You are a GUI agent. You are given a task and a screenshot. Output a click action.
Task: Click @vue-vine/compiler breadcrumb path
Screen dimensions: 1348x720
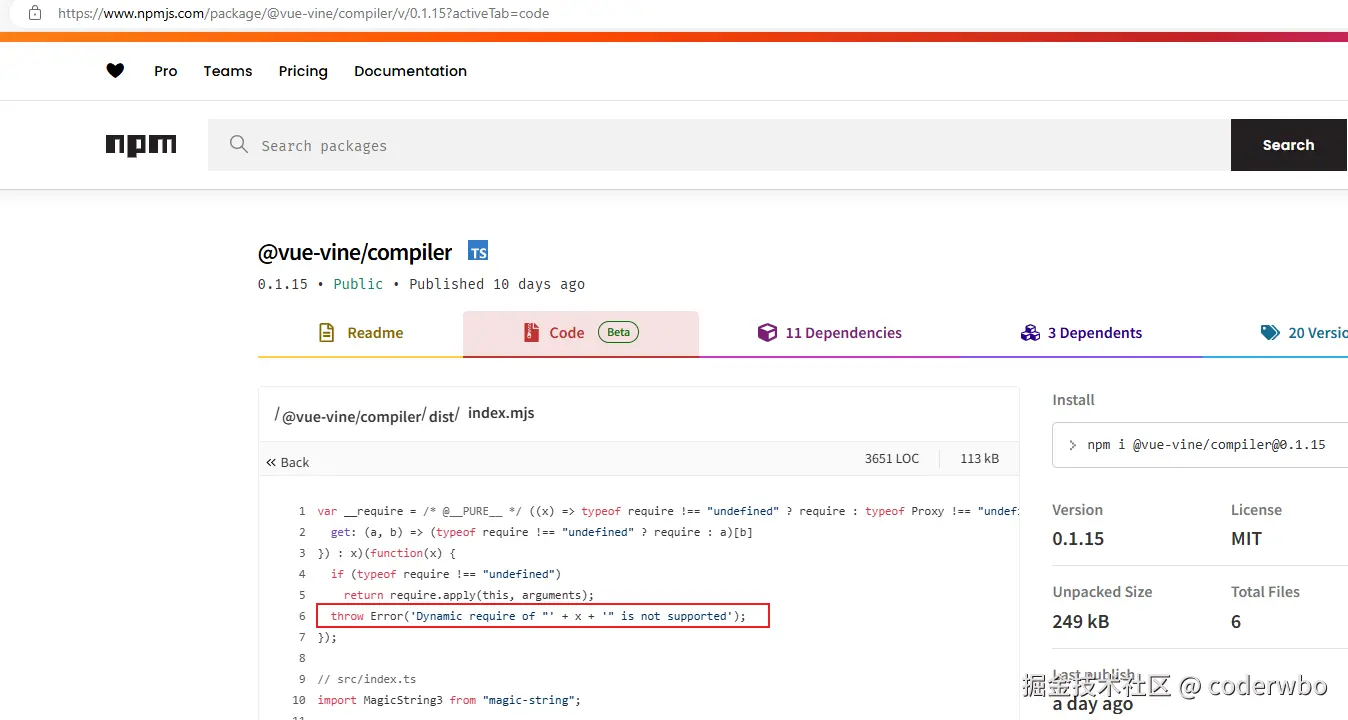click(351, 417)
